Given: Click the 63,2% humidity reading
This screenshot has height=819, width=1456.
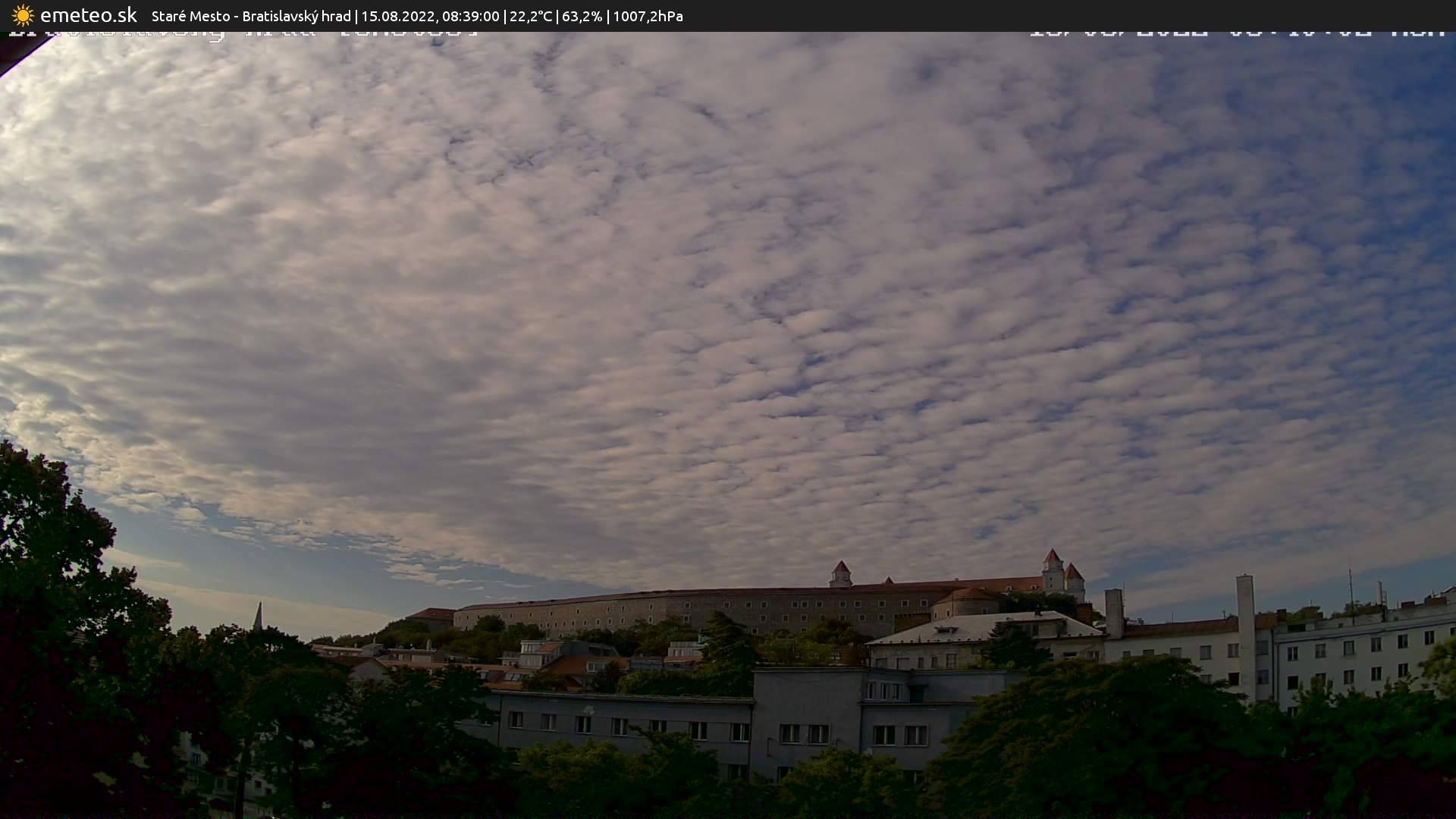Looking at the screenshot, I should point(582,17).
